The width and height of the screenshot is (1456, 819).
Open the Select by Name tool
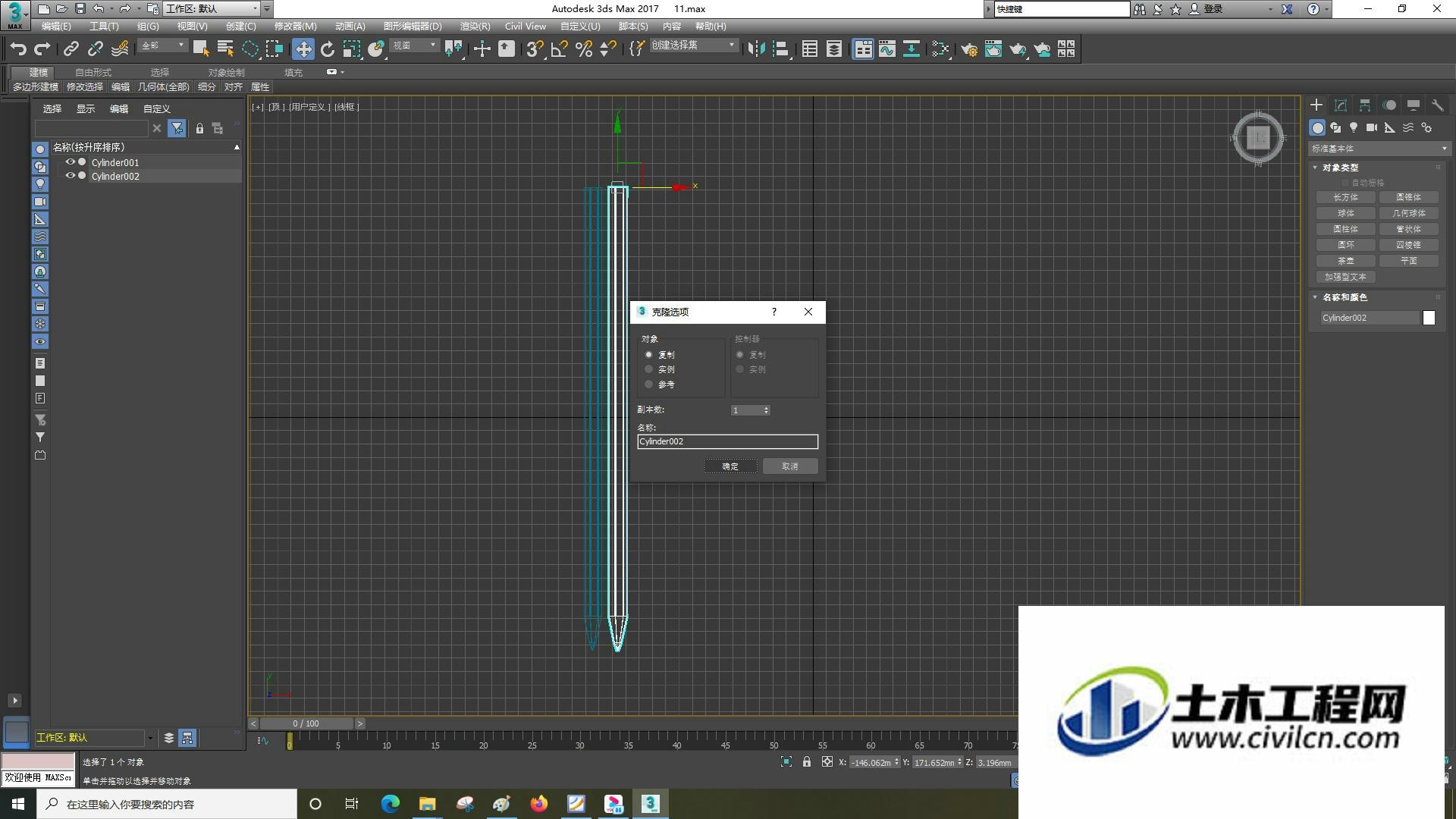(225, 49)
